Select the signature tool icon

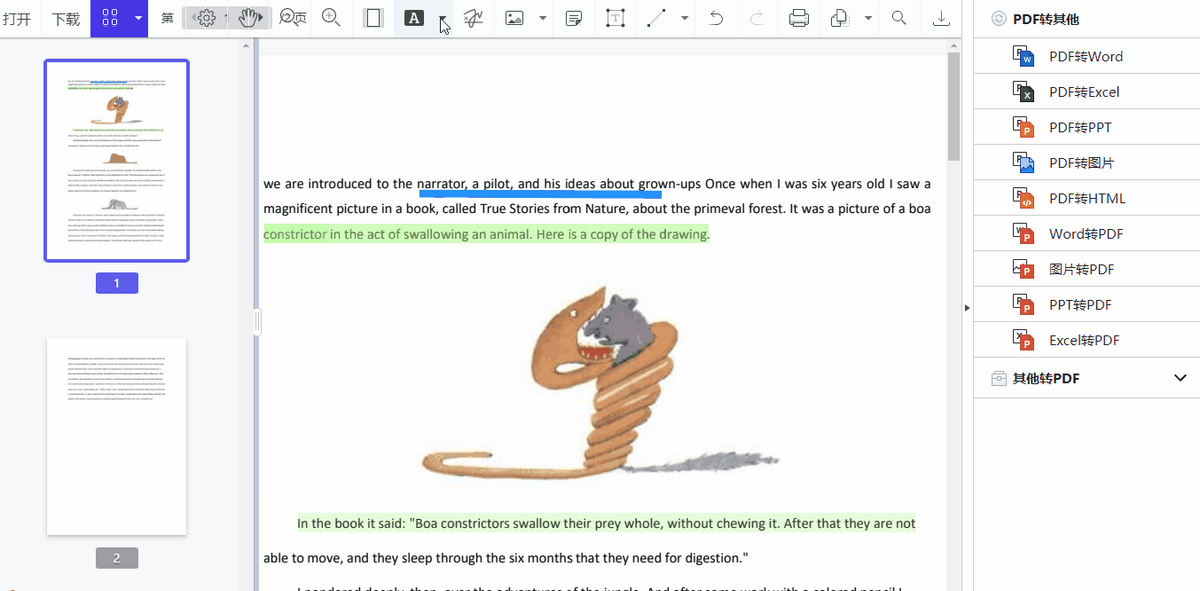[473, 18]
